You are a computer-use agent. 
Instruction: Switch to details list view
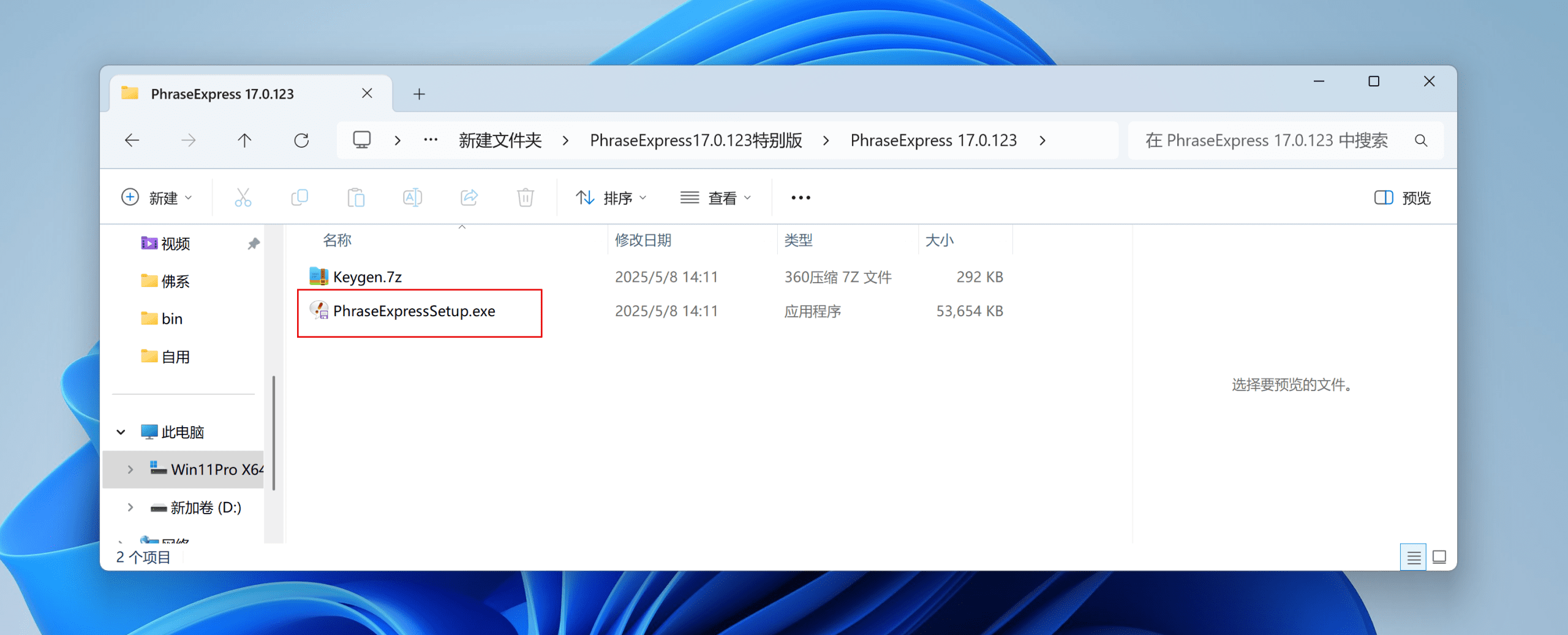pos(1413,557)
